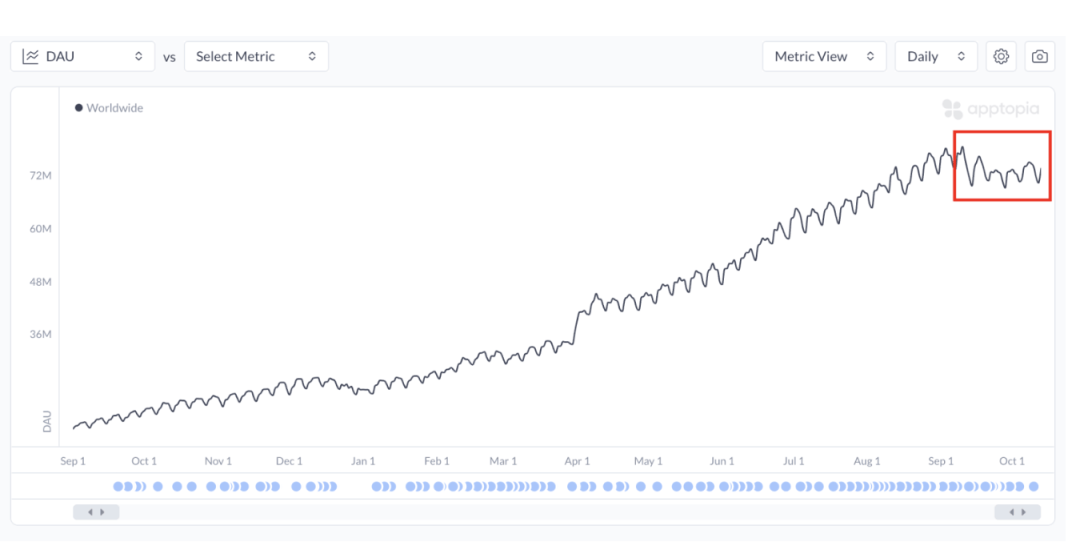Click the 72M y-axis label

[40, 176]
